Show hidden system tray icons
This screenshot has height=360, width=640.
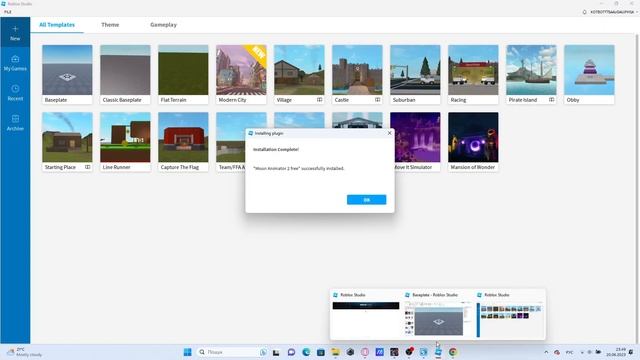click(x=546, y=352)
